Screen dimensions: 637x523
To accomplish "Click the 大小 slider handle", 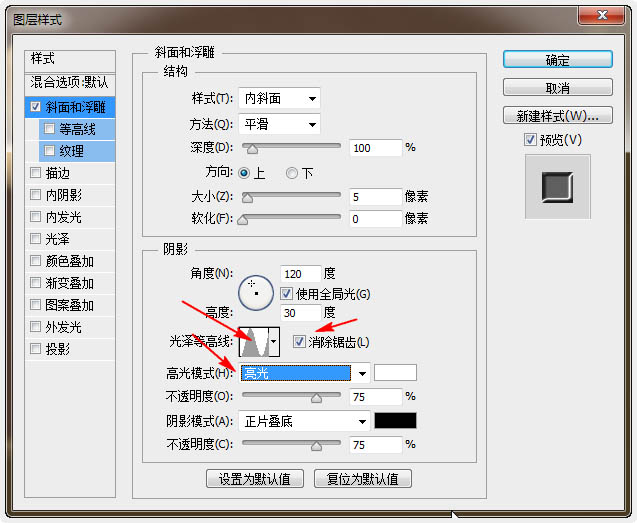I will point(247,198).
